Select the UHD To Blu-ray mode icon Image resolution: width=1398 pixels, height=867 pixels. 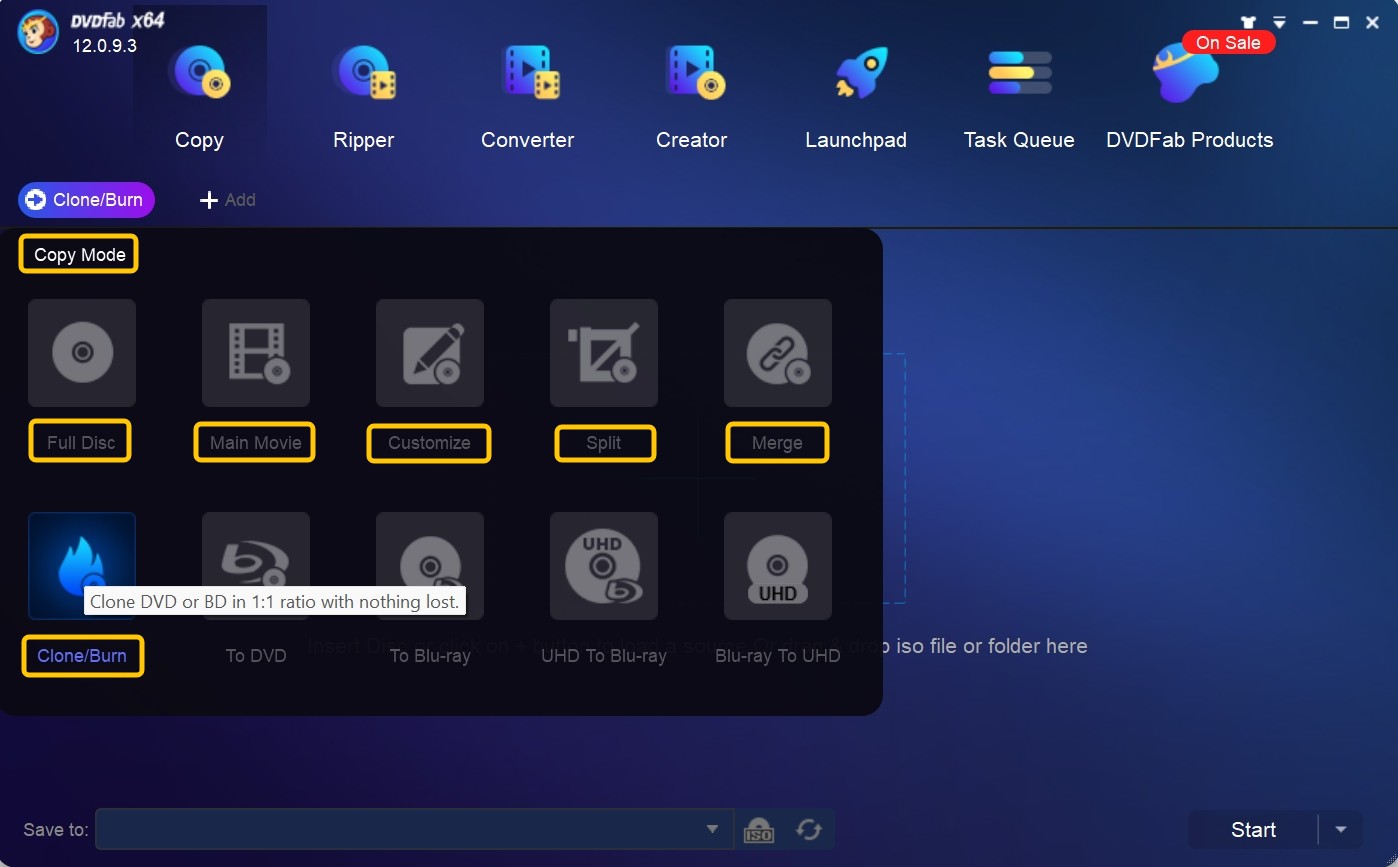[x=604, y=566]
